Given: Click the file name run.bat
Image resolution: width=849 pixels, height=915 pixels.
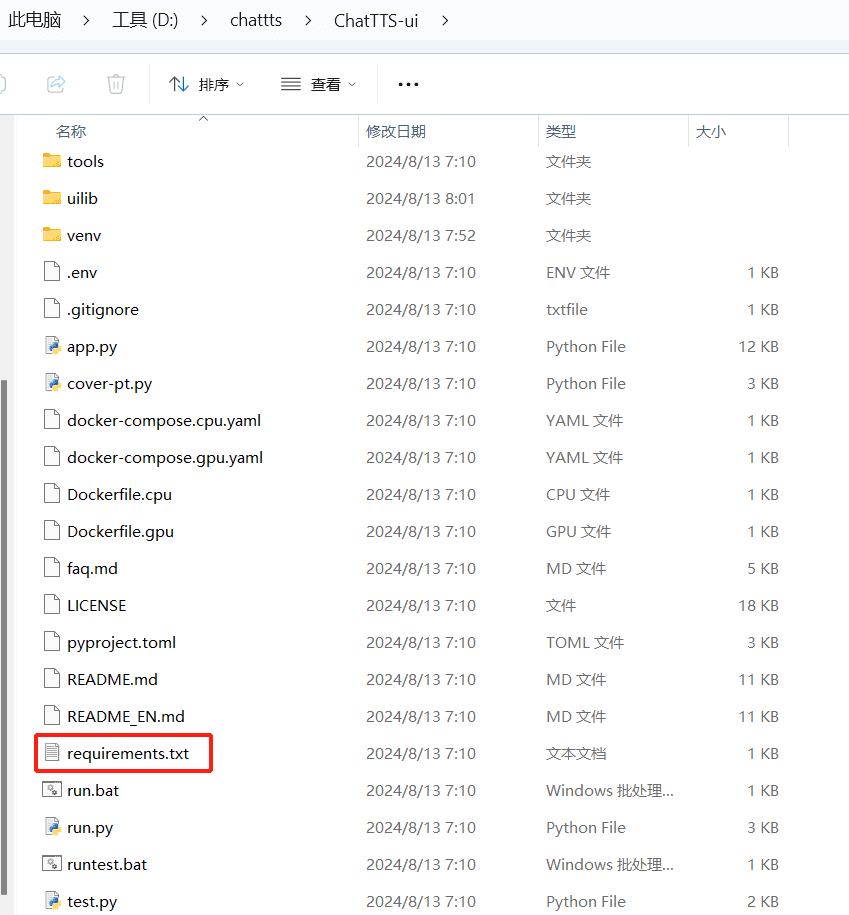Looking at the screenshot, I should 93,790.
